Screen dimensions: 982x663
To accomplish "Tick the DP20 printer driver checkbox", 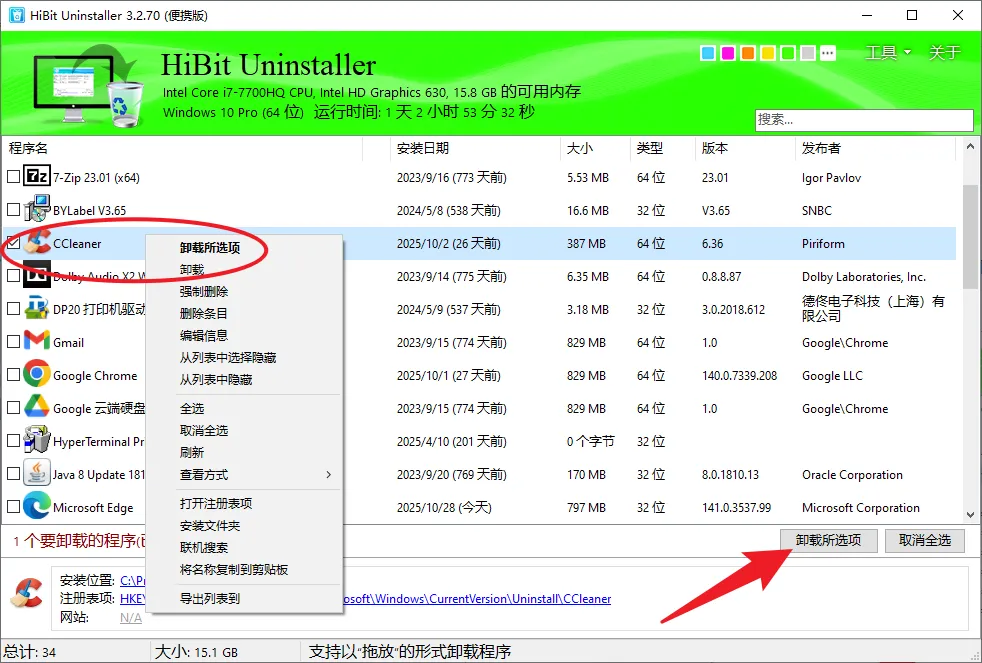I will point(13,309).
